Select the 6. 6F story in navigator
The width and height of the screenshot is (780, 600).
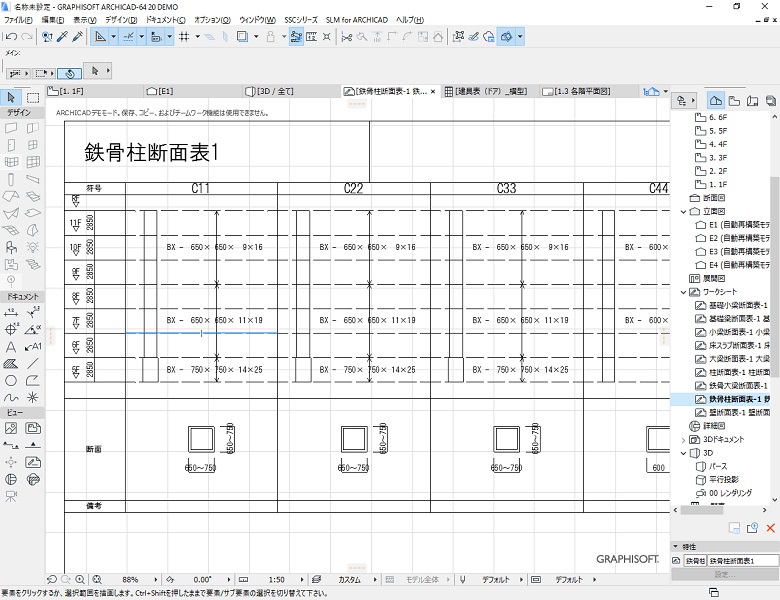tap(711, 117)
